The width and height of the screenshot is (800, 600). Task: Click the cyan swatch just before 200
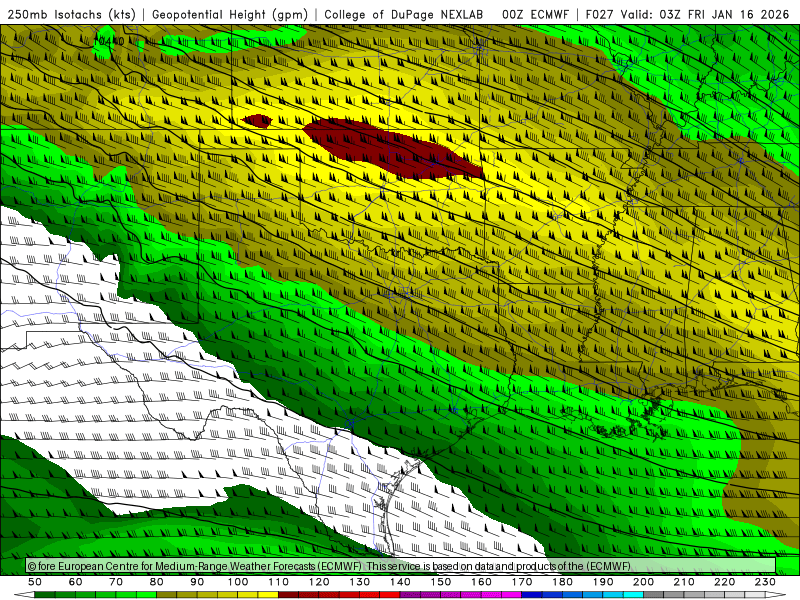[x=633, y=595]
